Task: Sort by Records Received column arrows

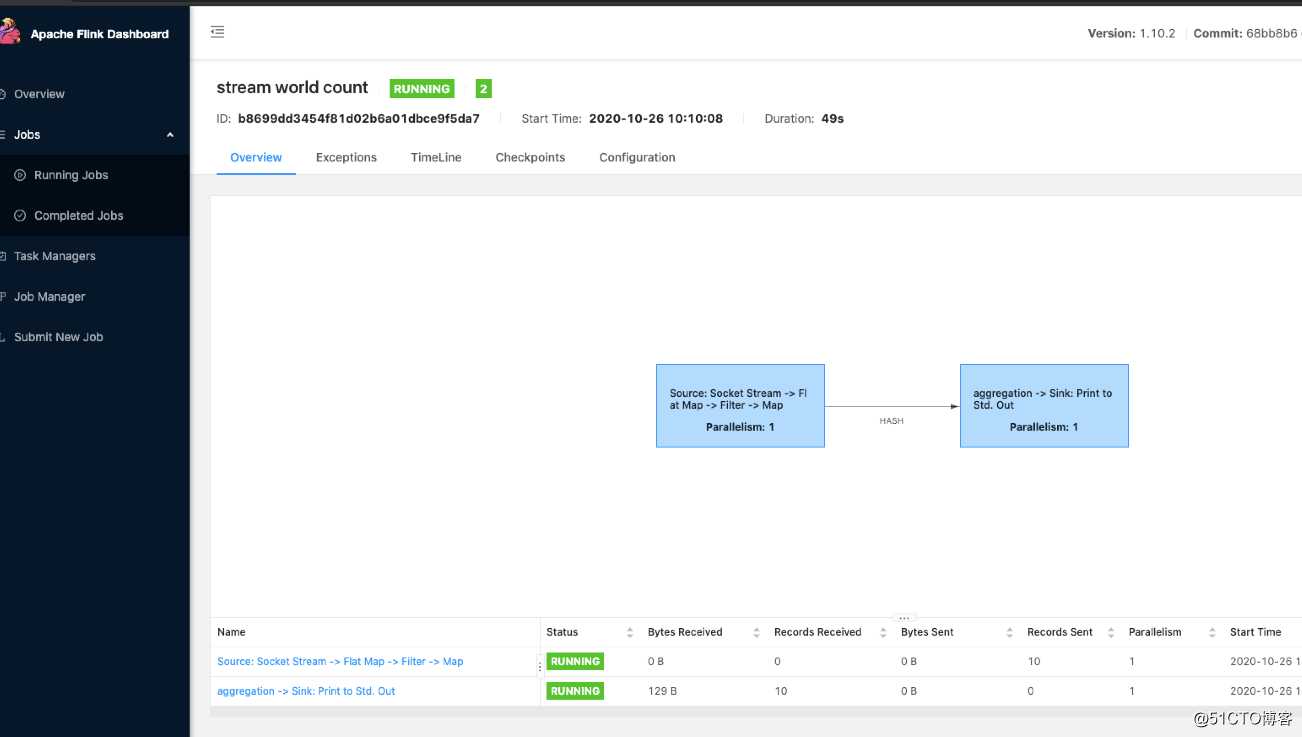Action: tap(884, 632)
